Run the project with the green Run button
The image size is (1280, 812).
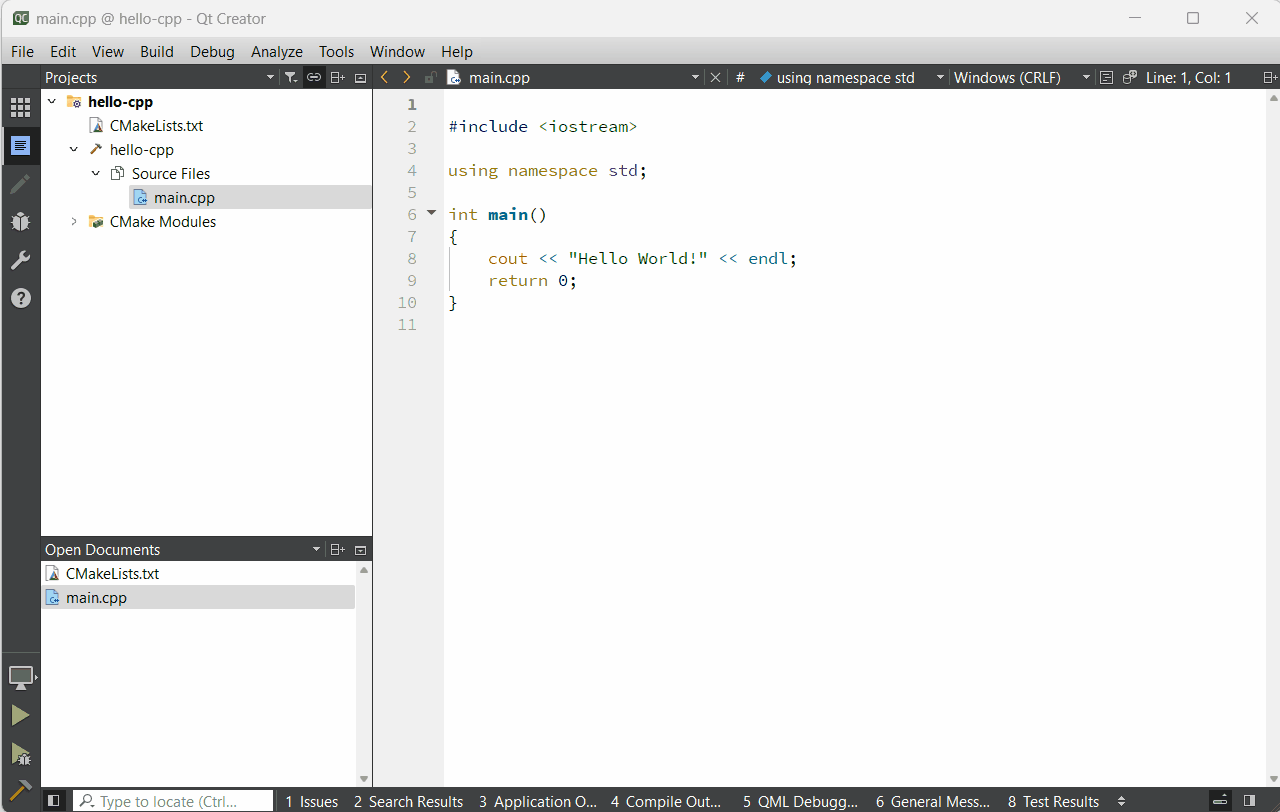(x=20, y=714)
